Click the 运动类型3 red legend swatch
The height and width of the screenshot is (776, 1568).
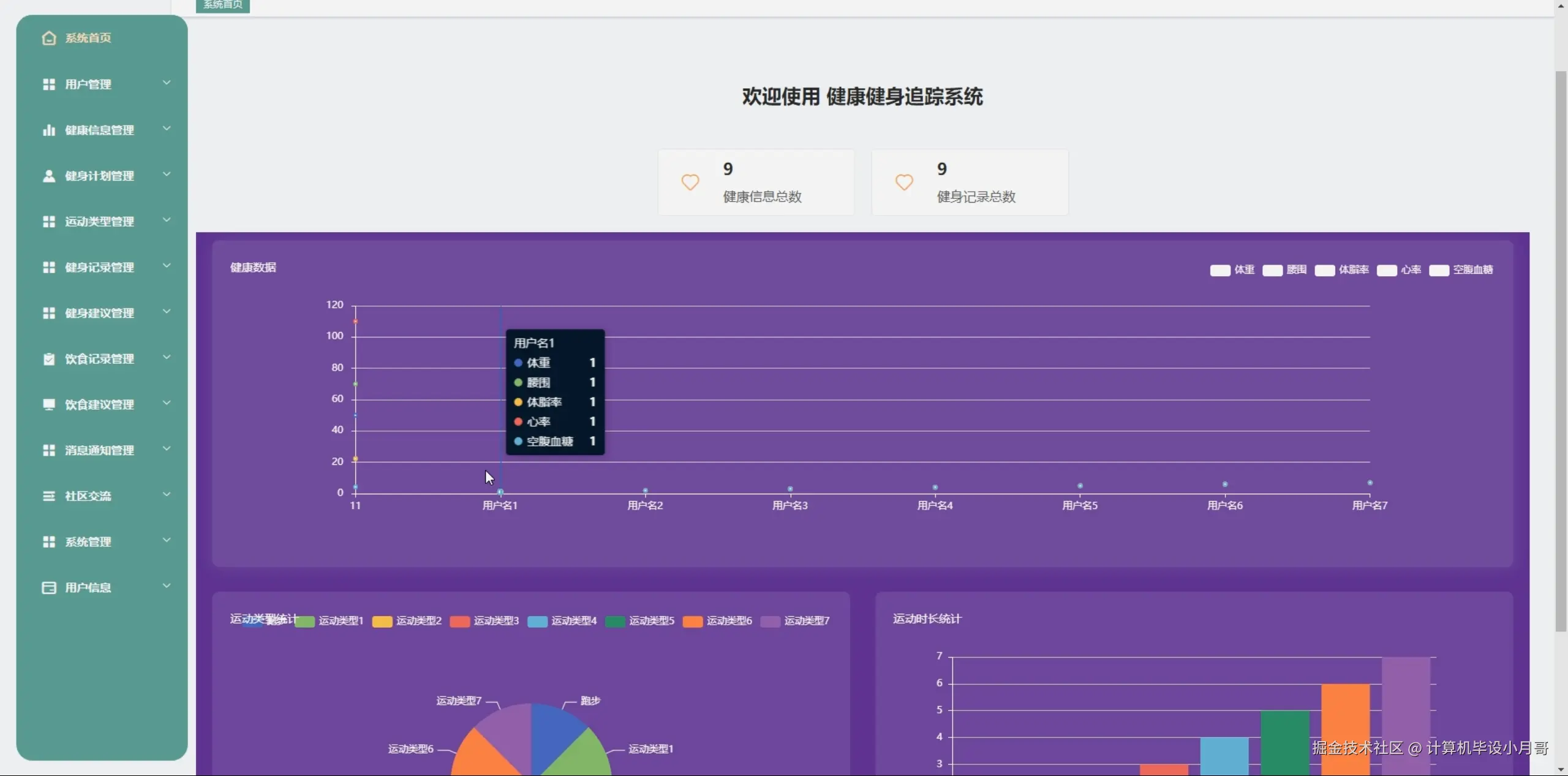(459, 621)
